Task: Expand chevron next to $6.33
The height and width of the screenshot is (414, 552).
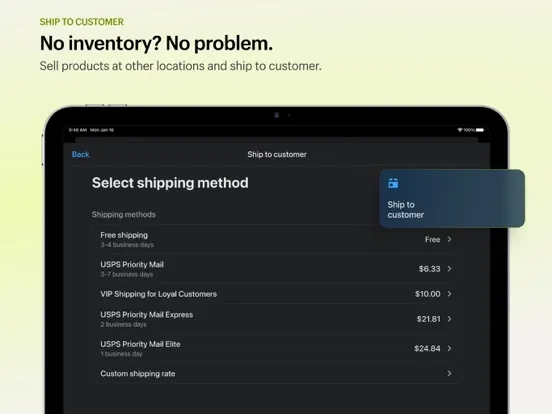Action: pos(449,269)
